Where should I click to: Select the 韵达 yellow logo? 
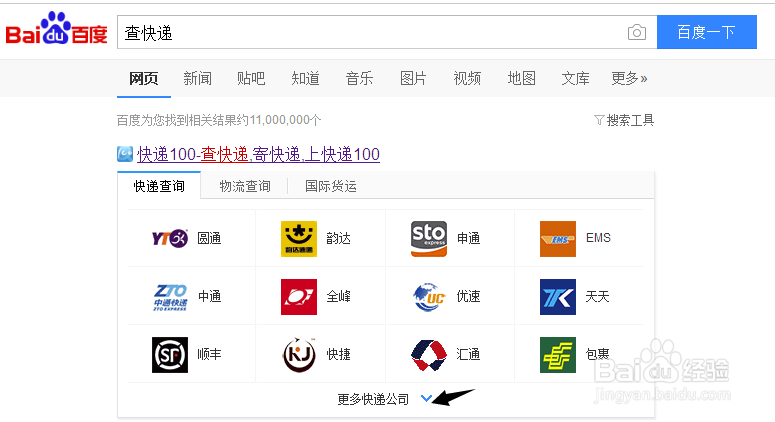pyautogui.click(x=299, y=239)
